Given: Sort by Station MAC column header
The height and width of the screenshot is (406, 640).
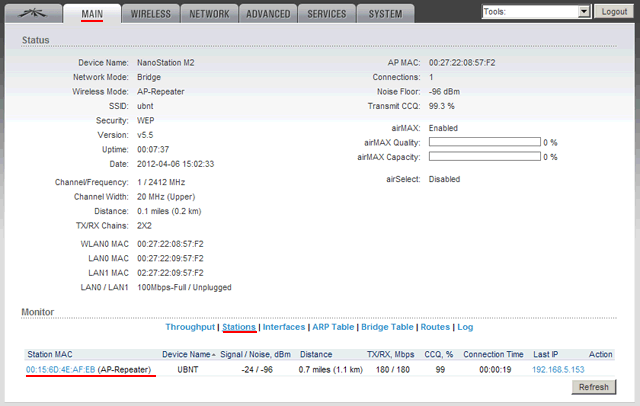Looking at the screenshot, I should click(x=50, y=354).
